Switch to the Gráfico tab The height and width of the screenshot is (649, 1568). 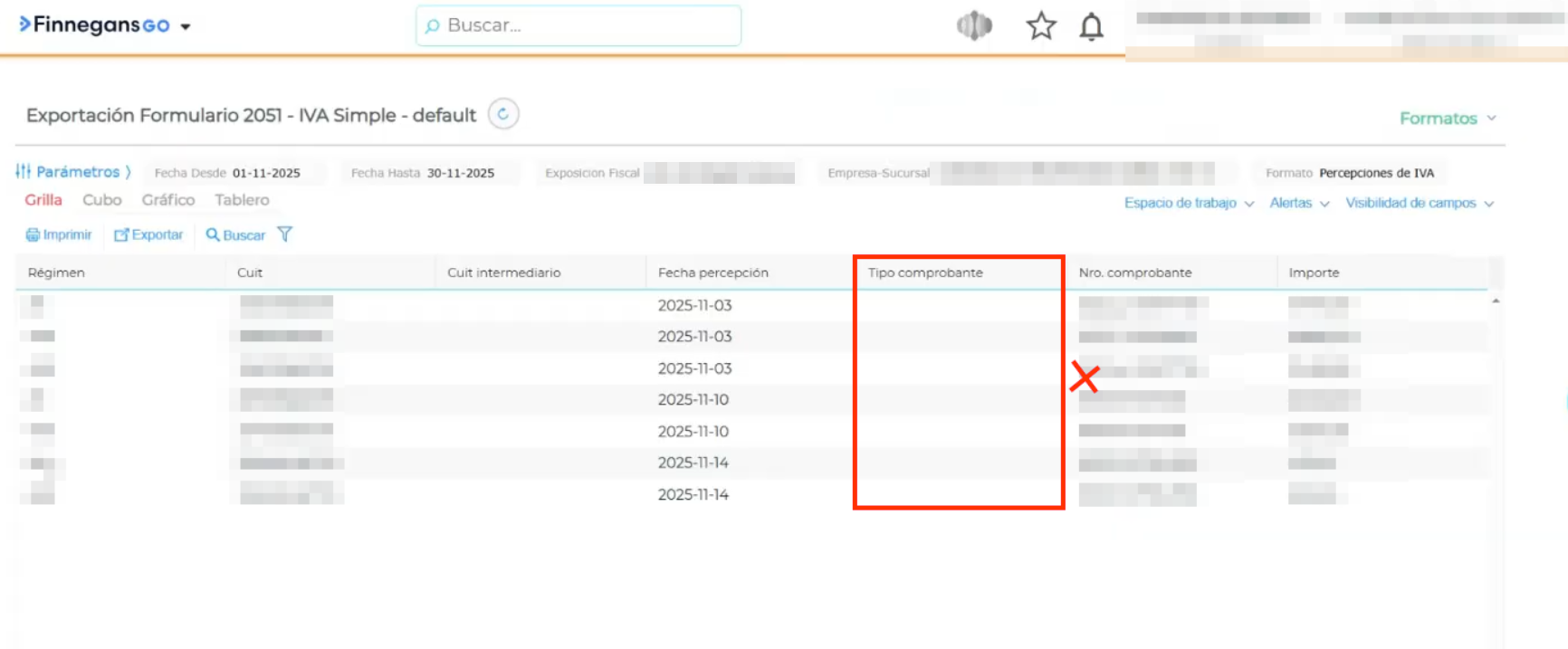(167, 200)
